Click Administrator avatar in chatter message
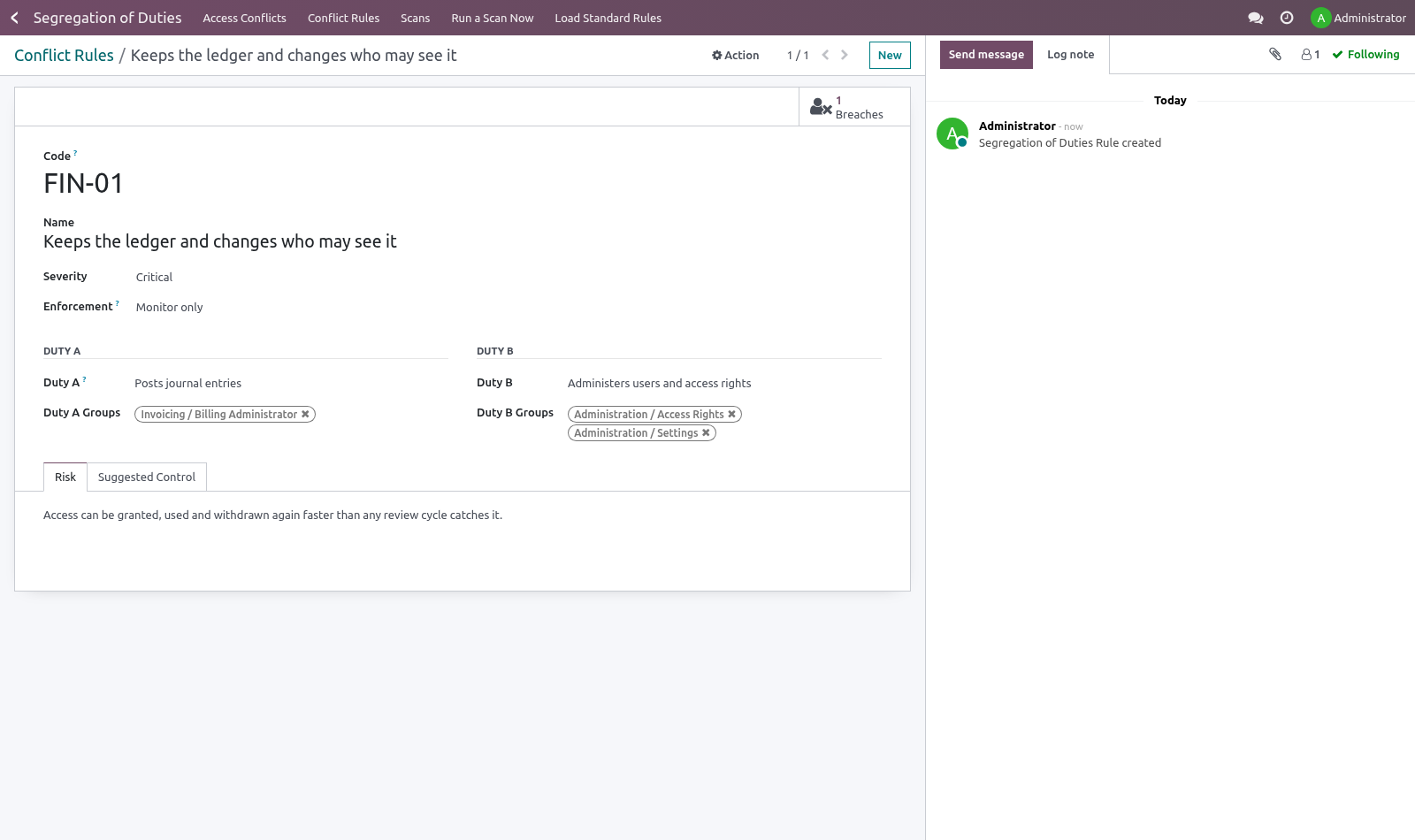The image size is (1415, 840). coord(952,134)
